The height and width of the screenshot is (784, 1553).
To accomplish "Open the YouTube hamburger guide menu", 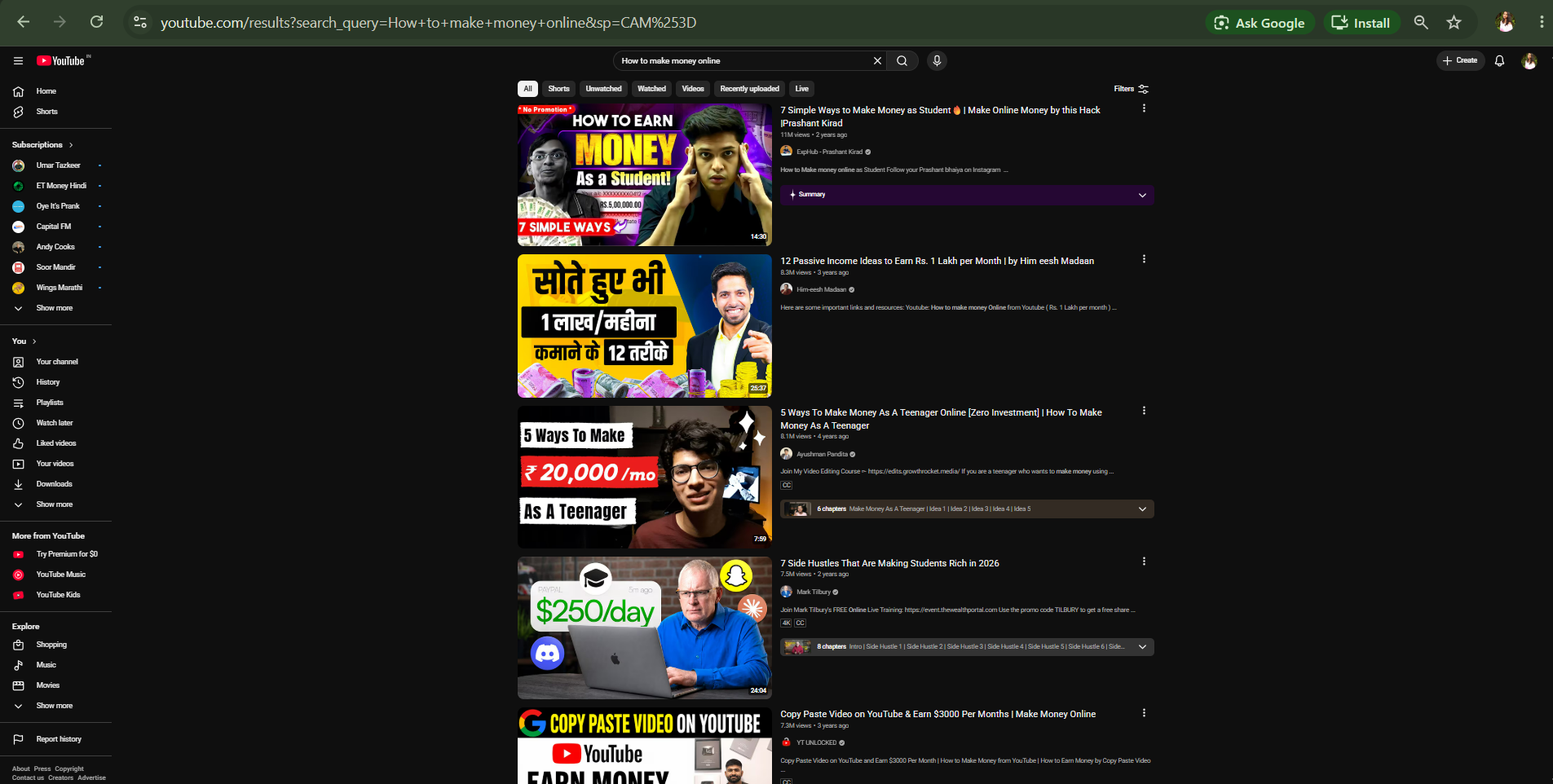I will 18,61.
